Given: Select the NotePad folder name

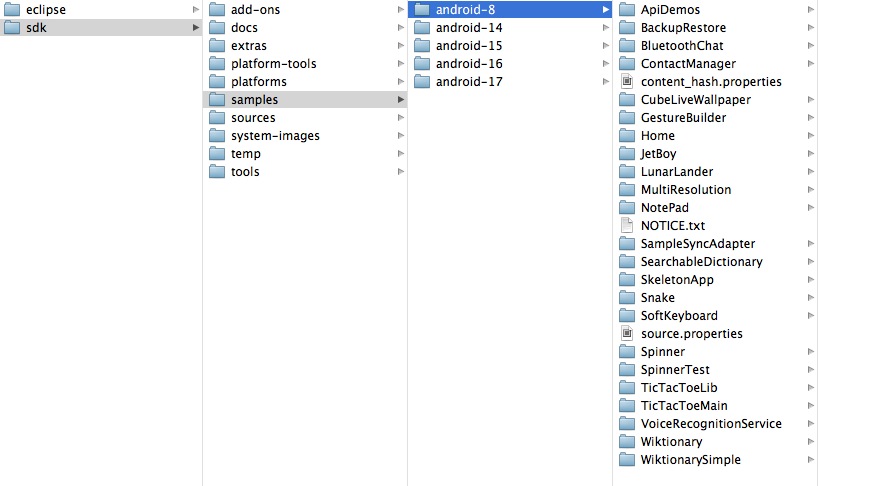Looking at the screenshot, I should point(664,208).
